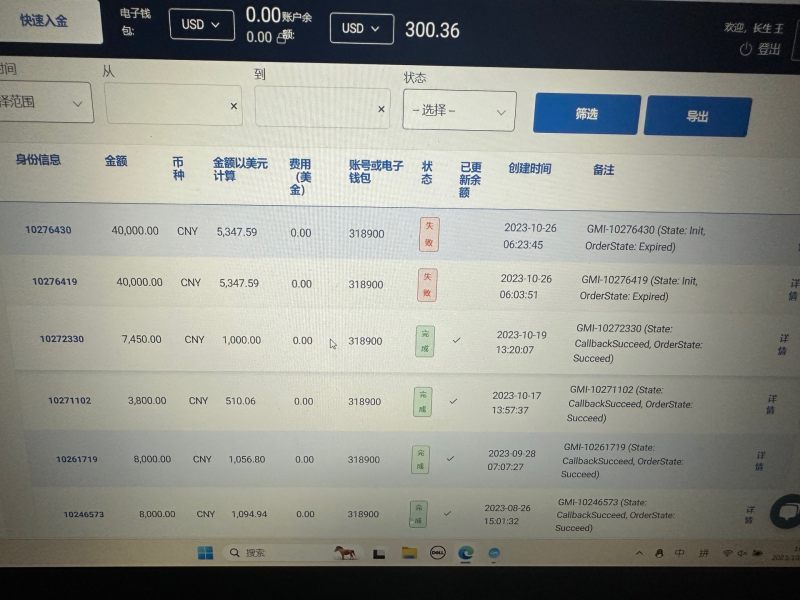Open the blue round app in taskbar

click(x=494, y=554)
